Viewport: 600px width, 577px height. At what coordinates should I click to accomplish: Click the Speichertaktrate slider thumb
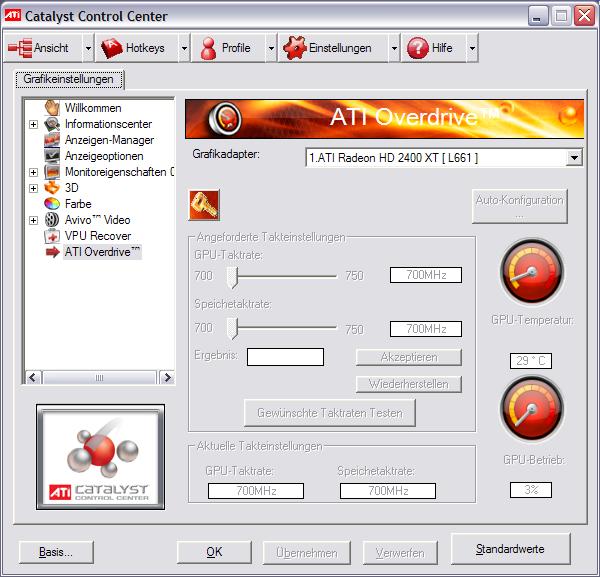pos(232,328)
